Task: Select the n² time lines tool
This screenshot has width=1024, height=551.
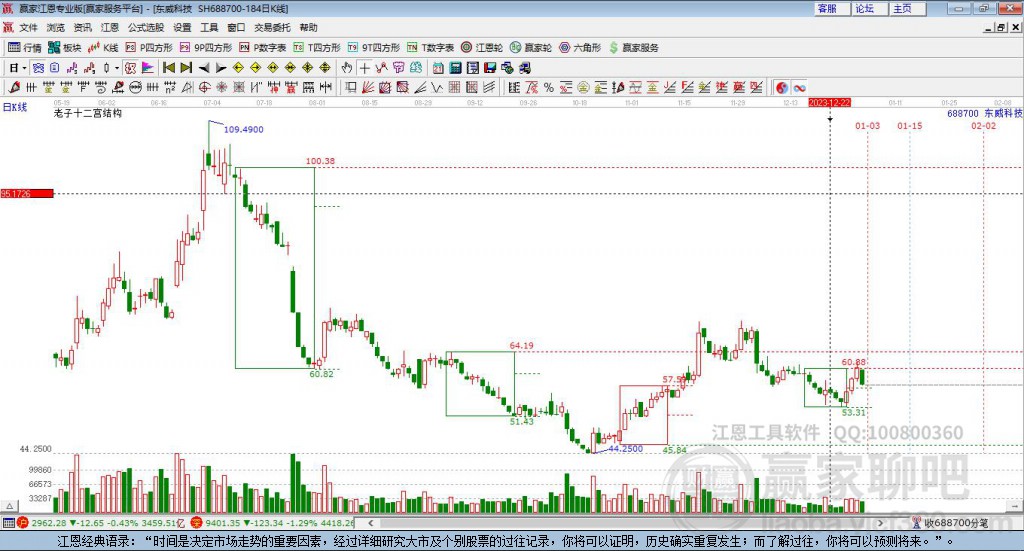Action: pos(170,87)
